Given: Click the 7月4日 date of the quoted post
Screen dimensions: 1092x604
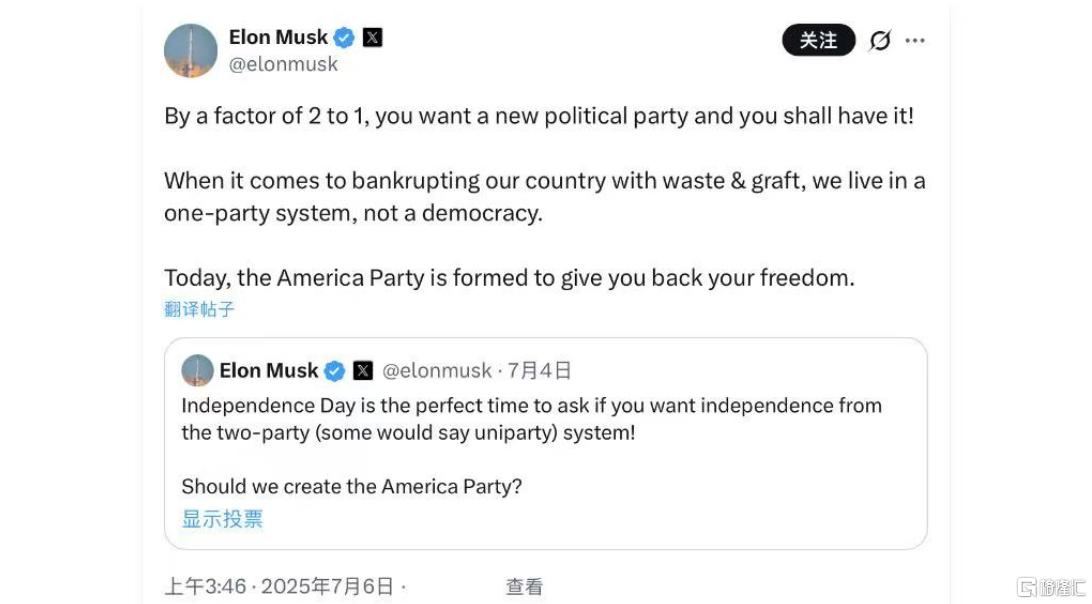Looking at the screenshot, I should [540, 371].
